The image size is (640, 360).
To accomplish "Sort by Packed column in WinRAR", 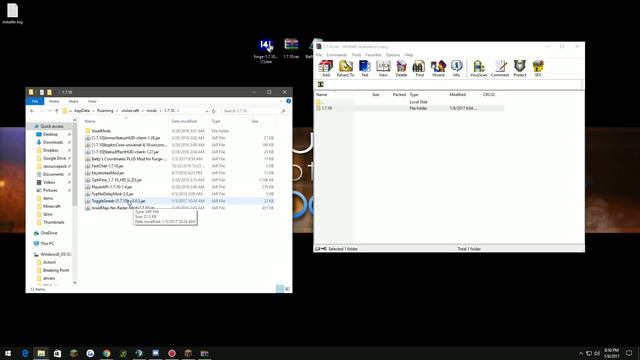I will point(399,94).
